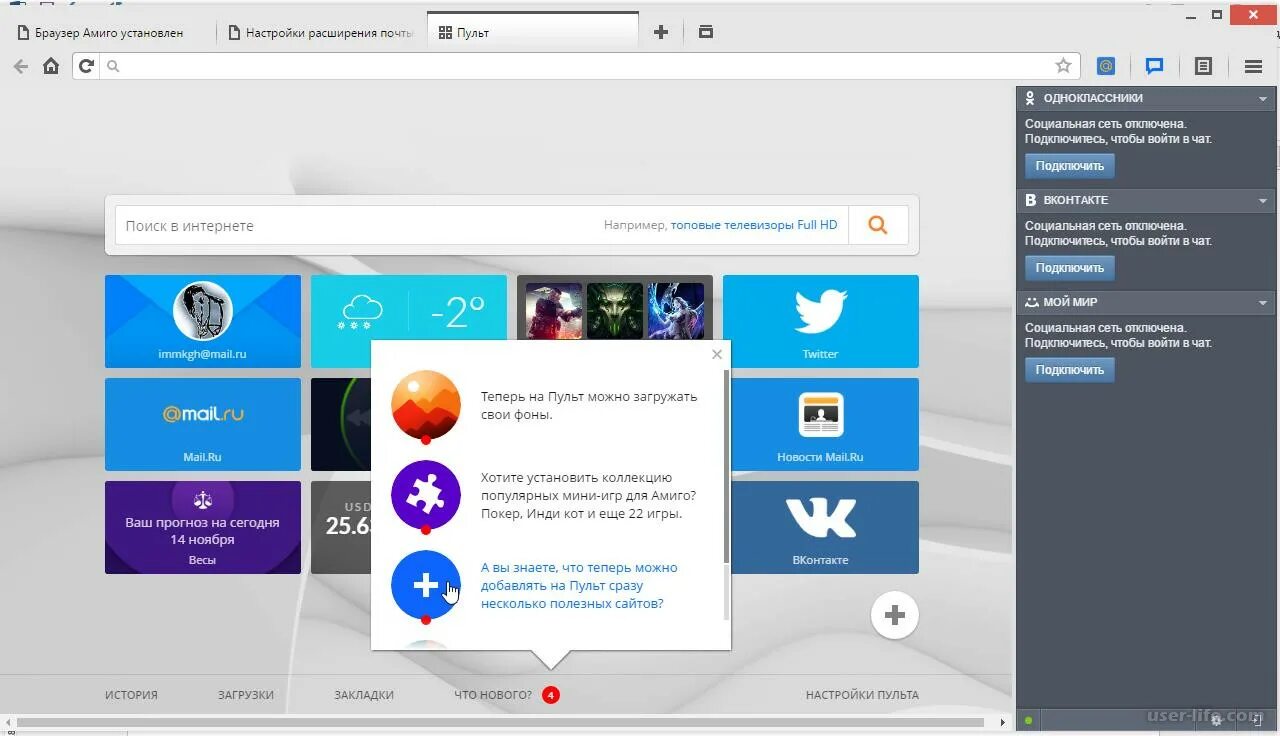Open link about adding several sites

tap(579, 585)
